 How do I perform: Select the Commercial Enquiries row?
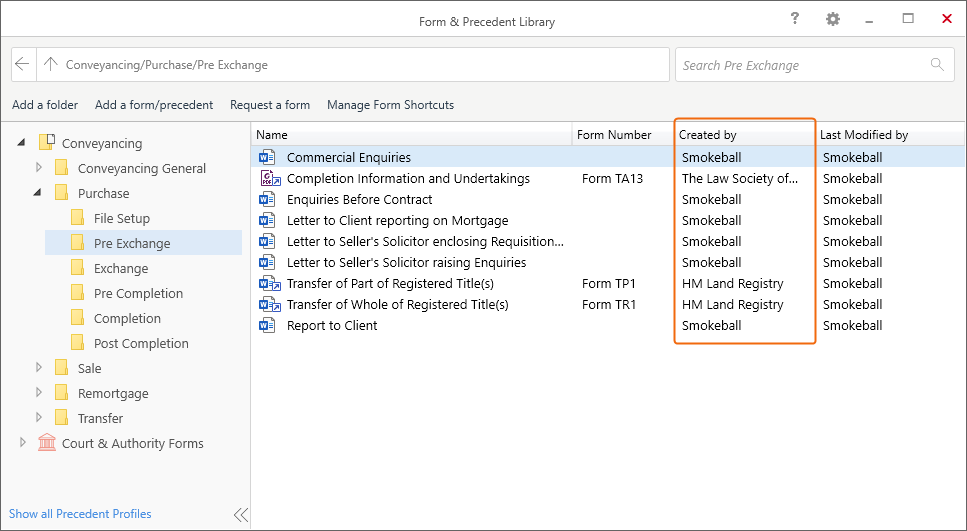click(607, 157)
